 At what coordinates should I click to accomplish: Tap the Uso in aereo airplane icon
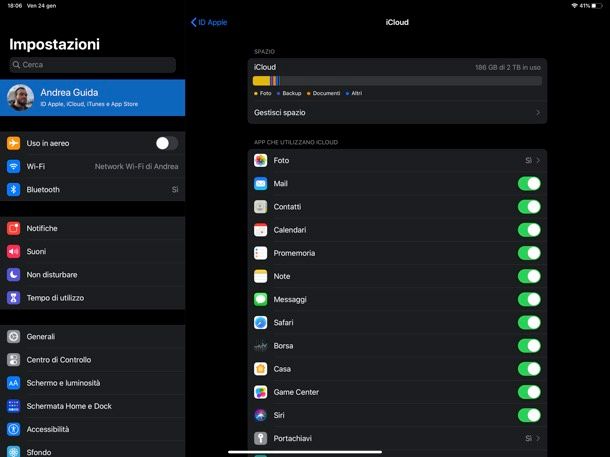(x=13, y=143)
